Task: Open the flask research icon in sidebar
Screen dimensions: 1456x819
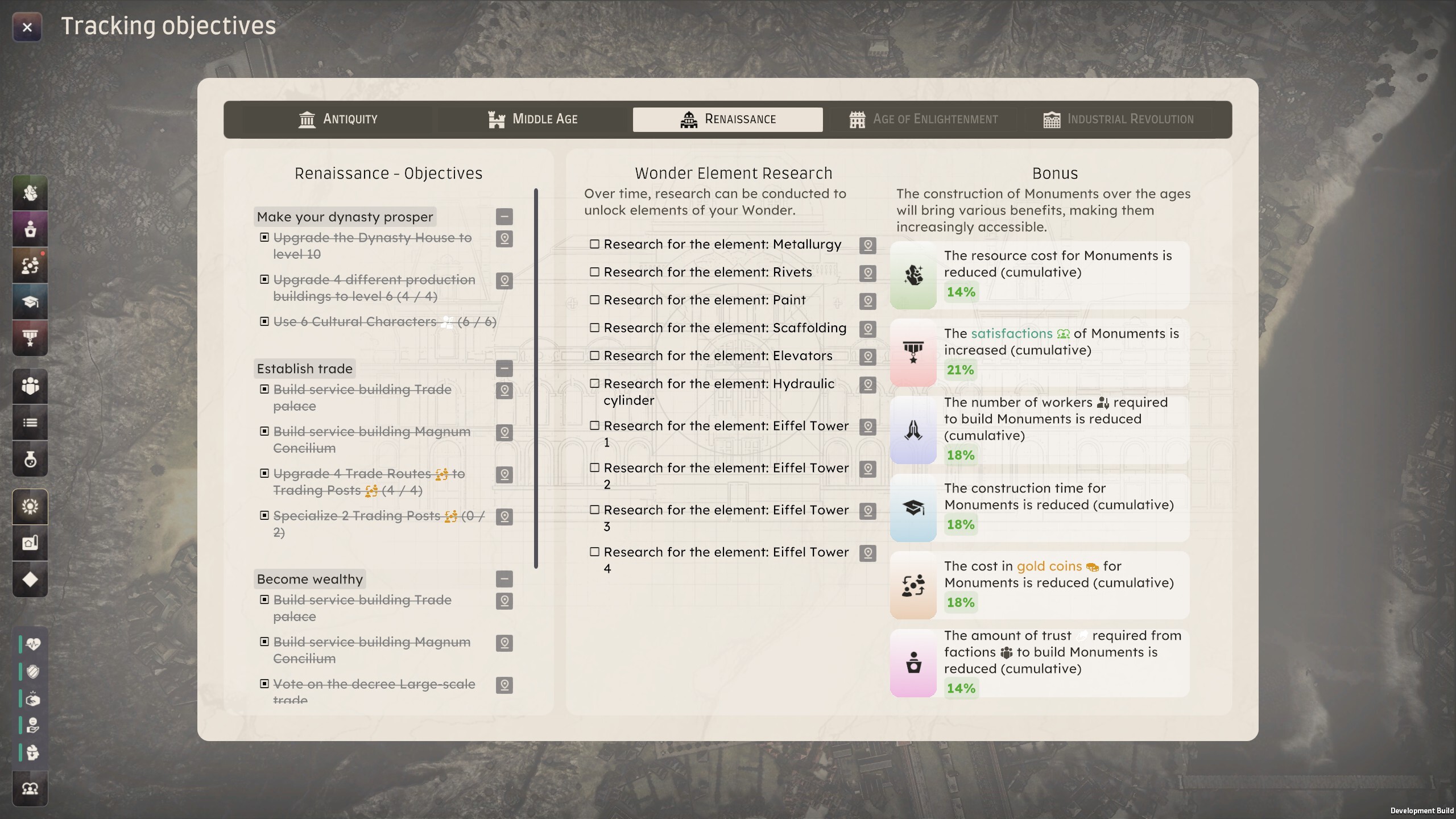Action: tap(30, 459)
